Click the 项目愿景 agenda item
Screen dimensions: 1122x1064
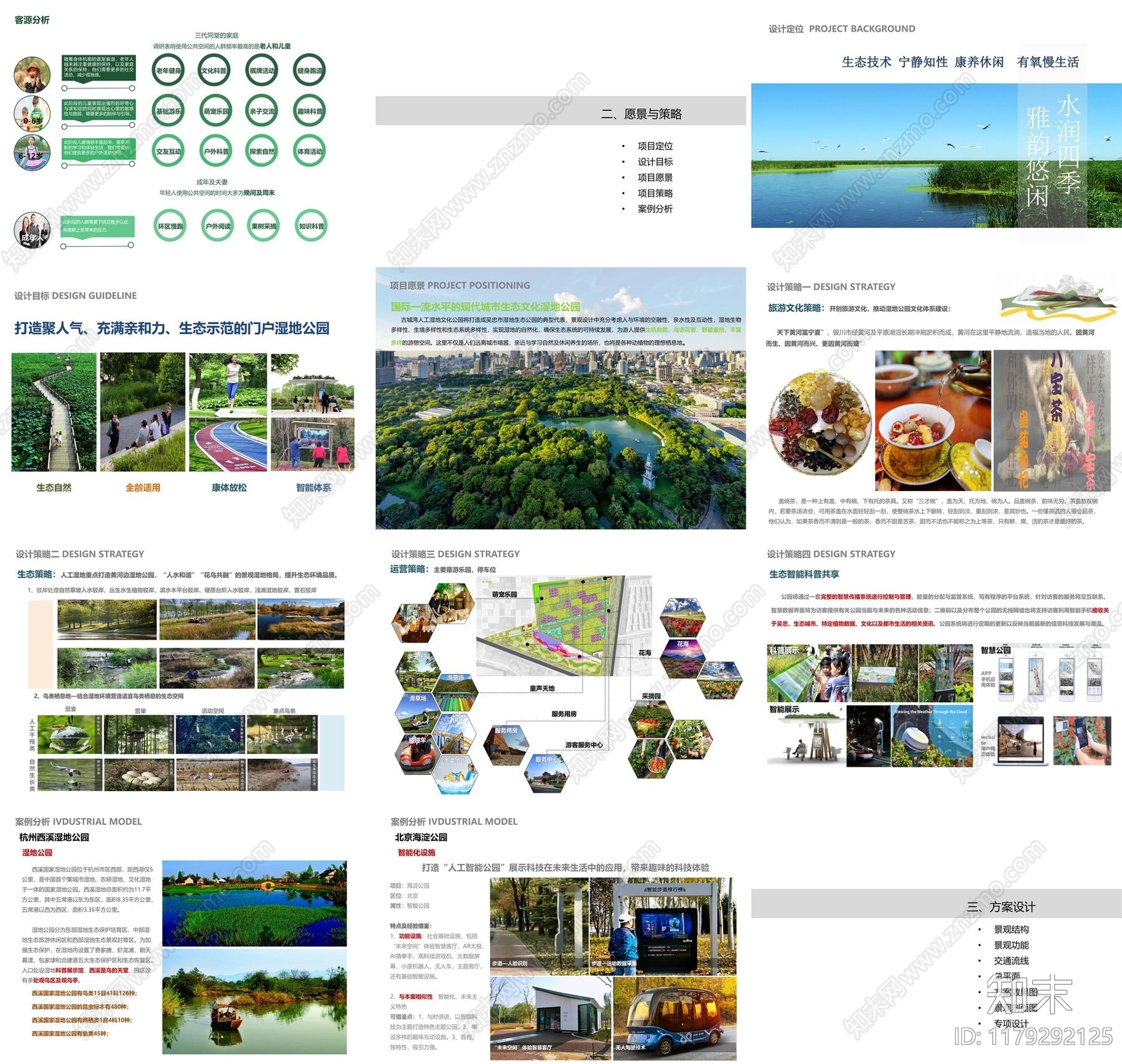coord(655,177)
